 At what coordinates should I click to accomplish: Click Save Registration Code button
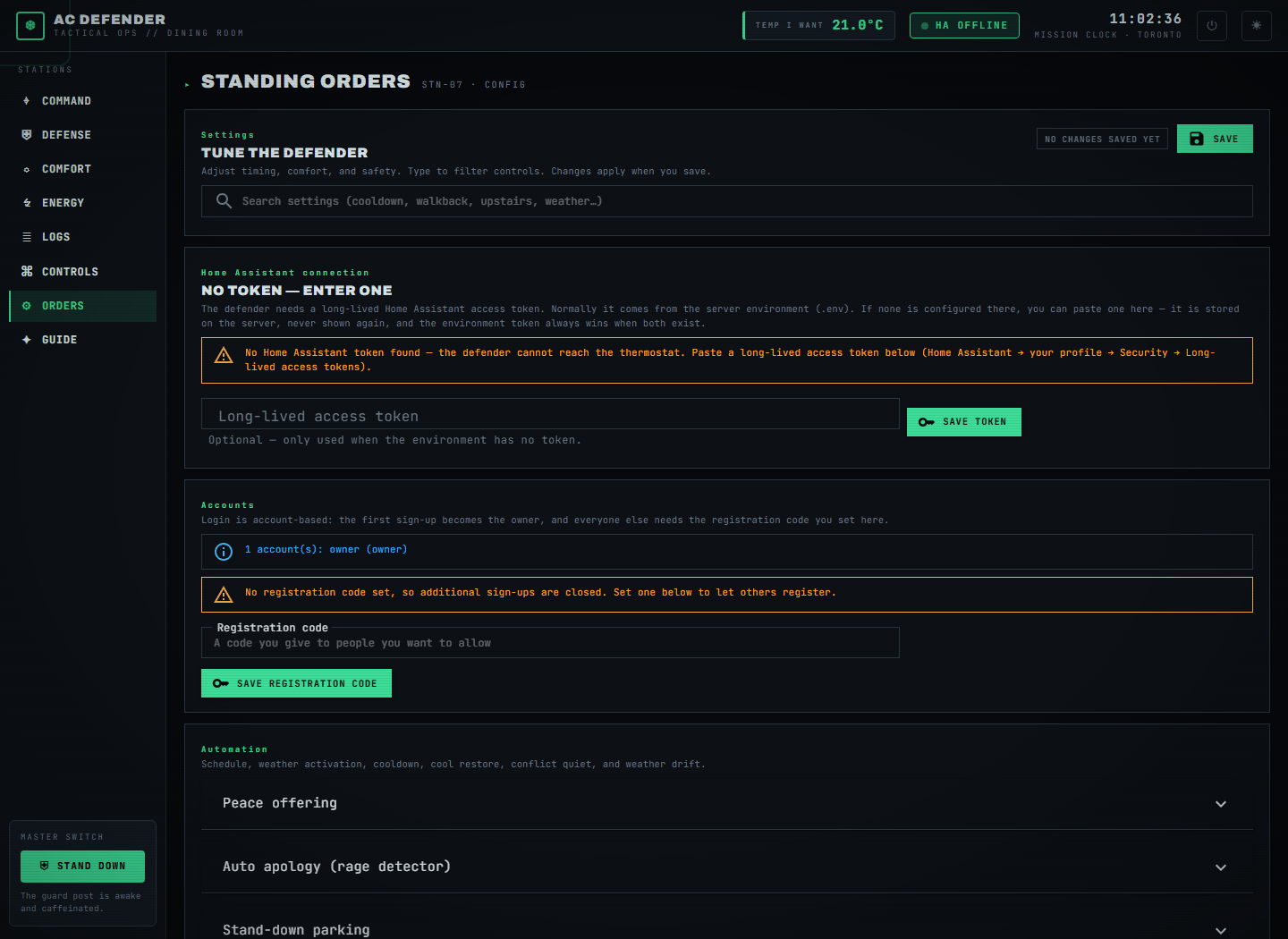296,683
